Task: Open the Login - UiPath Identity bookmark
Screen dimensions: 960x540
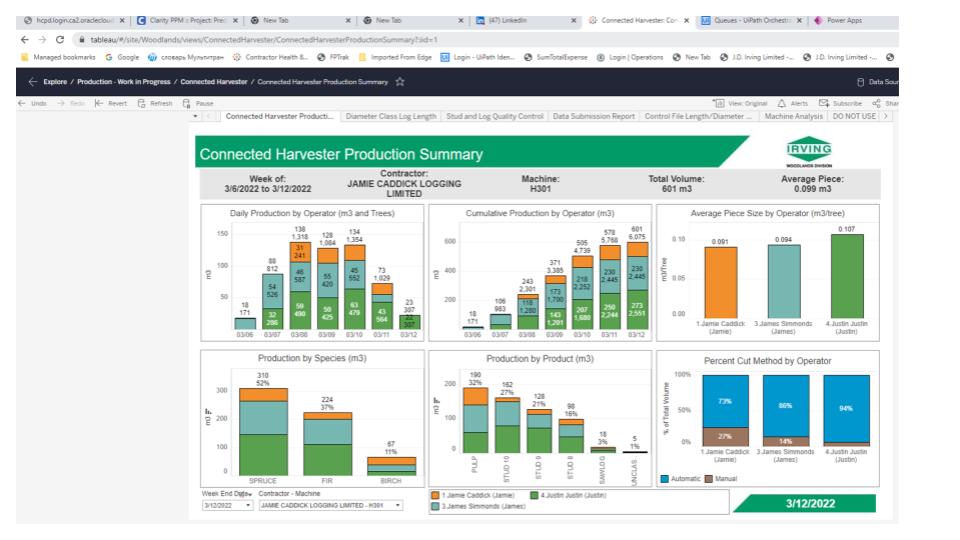Action: (x=478, y=57)
